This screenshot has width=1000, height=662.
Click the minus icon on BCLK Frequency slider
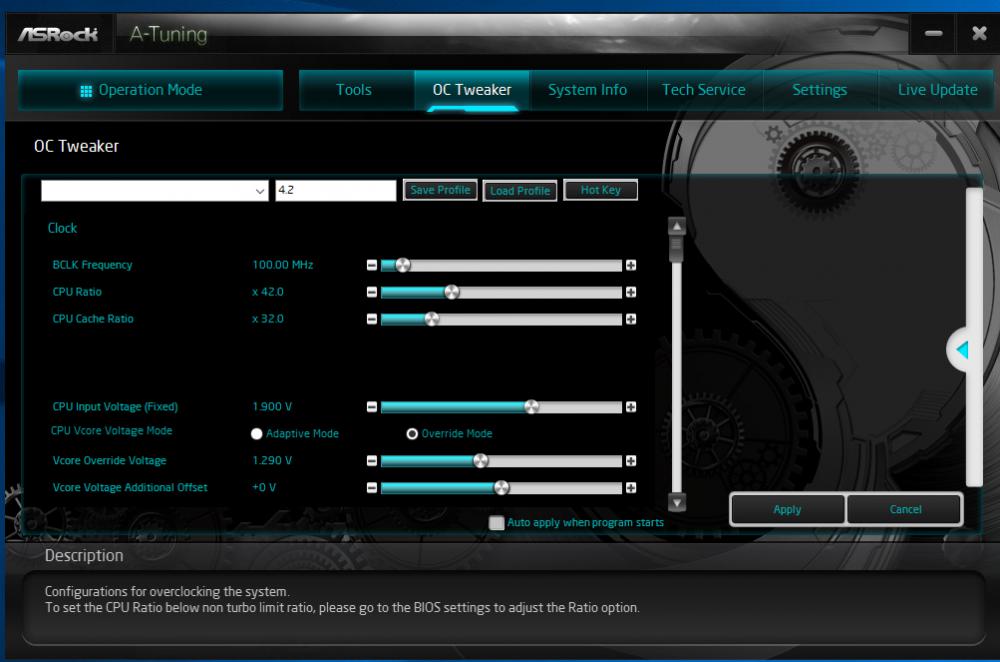pyautogui.click(x=373, y=264)
